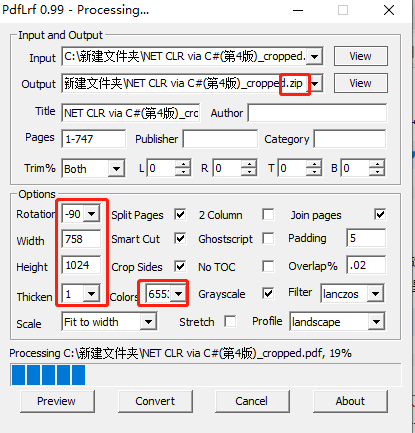Viewport: 415px width, 433px height.
Task: Click the View button next to Input
Action: [x=361, y=56]
